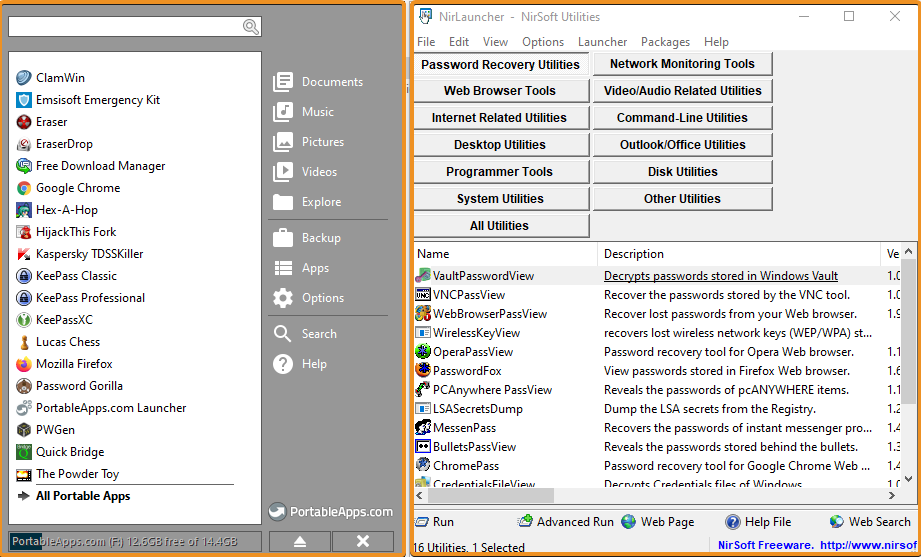The width and height of the screenshot is (921, 557).
Task: Open the Packages menu
Action: point(665,42)
